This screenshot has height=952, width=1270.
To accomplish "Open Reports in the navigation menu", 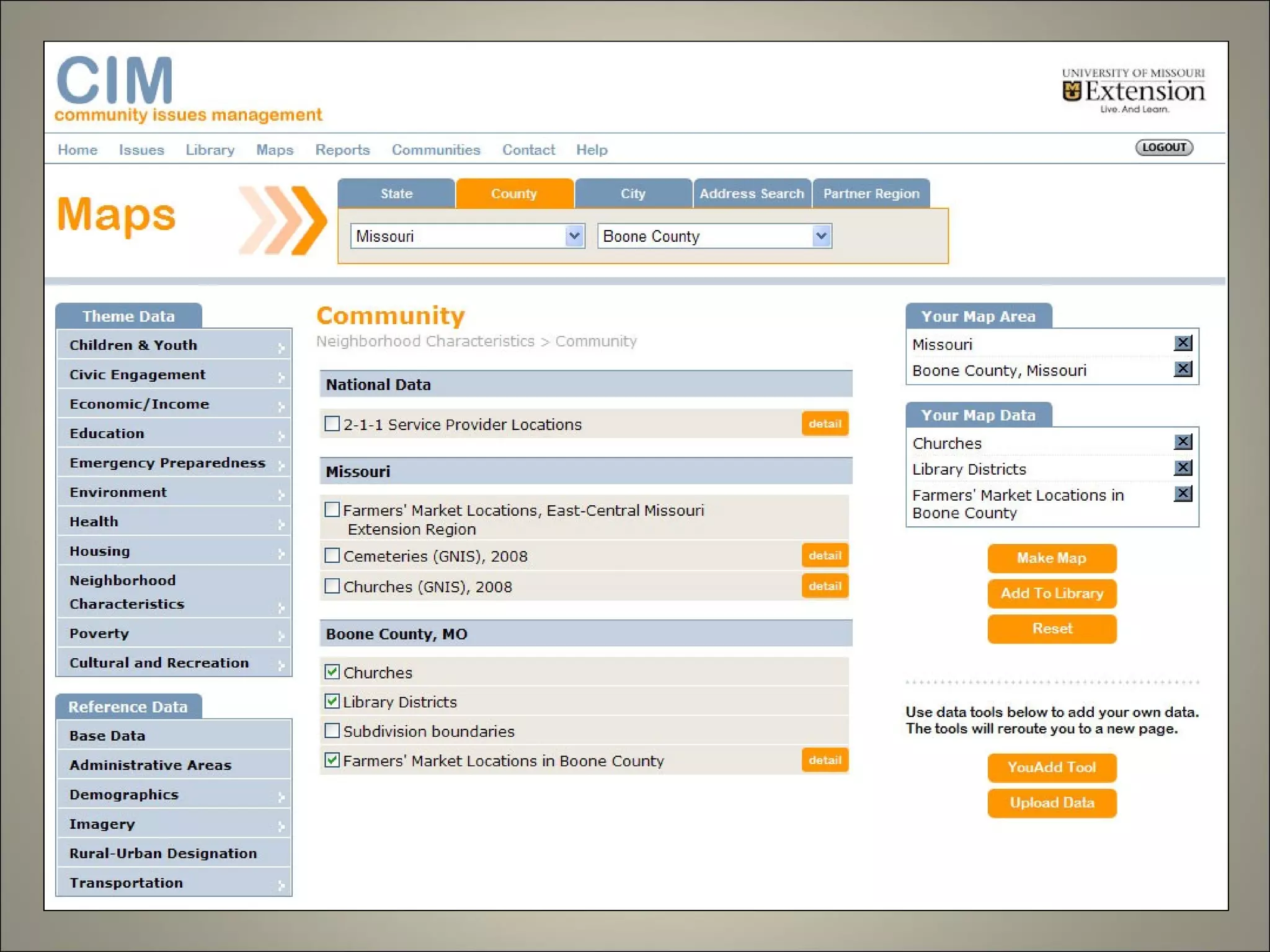I will (x=342, y=150).
